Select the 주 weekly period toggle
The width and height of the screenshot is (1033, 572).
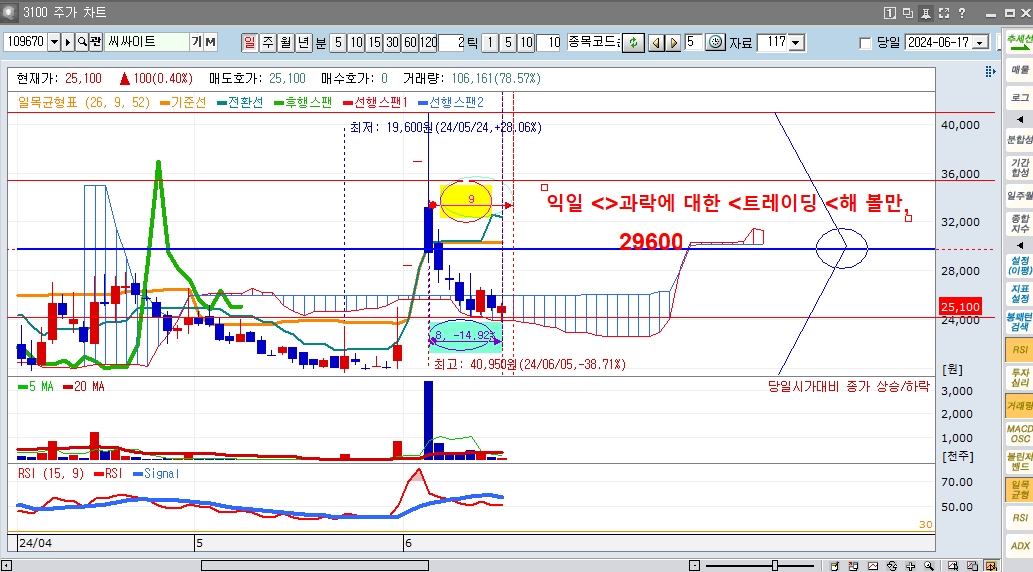click(267, 42)
